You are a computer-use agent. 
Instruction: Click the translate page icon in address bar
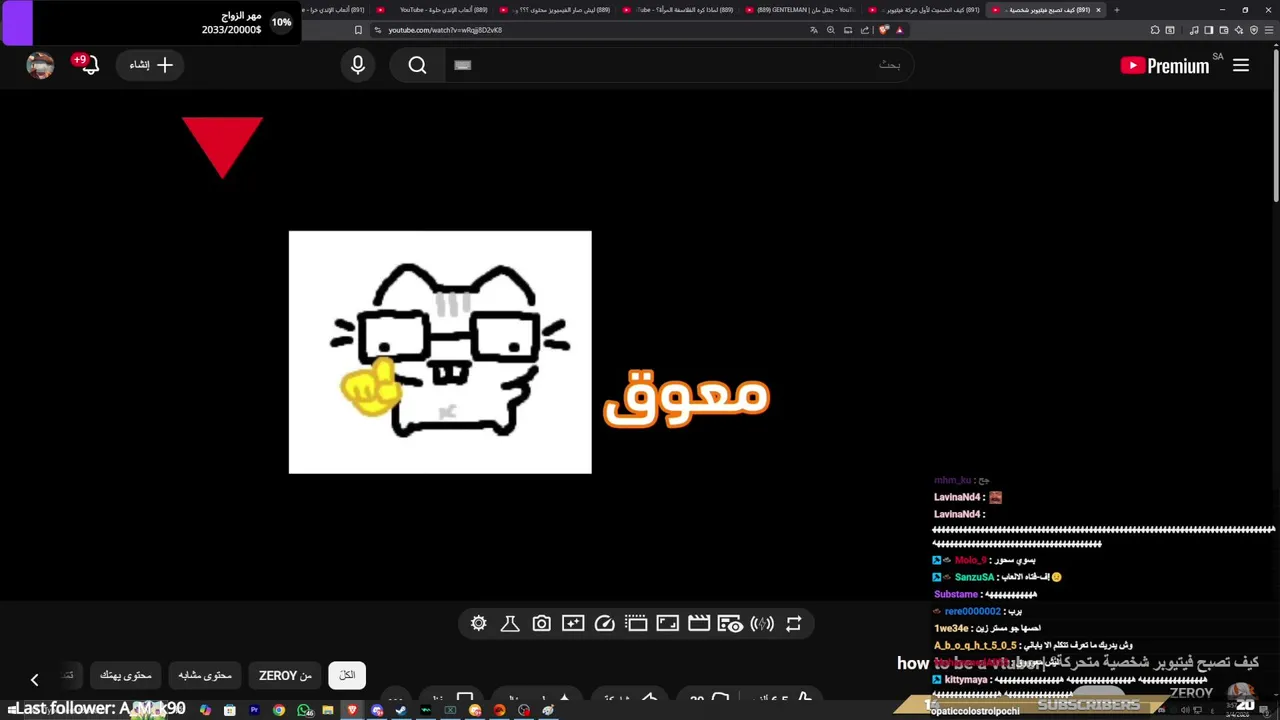click(814, 30)
